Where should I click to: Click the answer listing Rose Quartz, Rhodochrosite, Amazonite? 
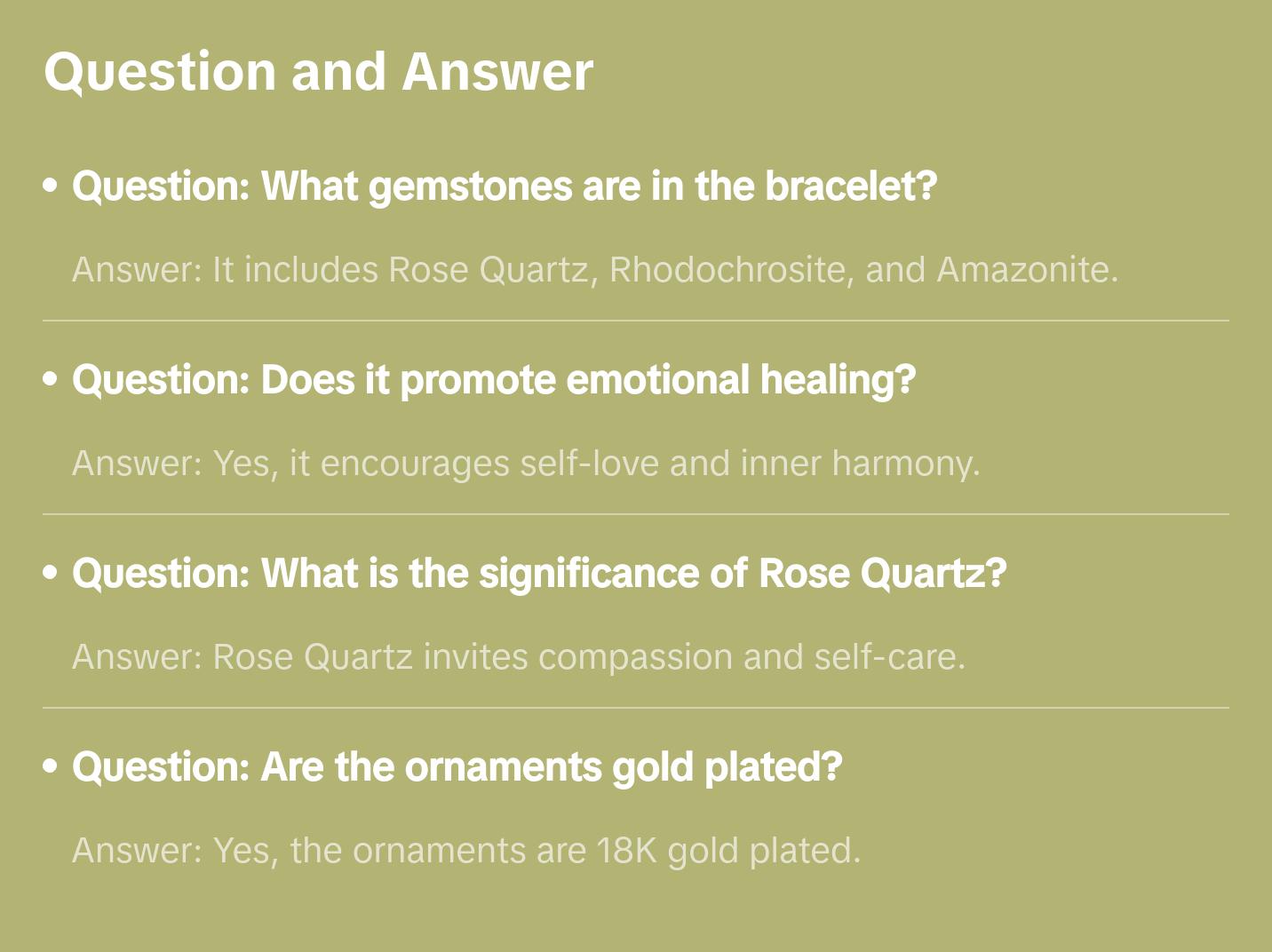595,270
